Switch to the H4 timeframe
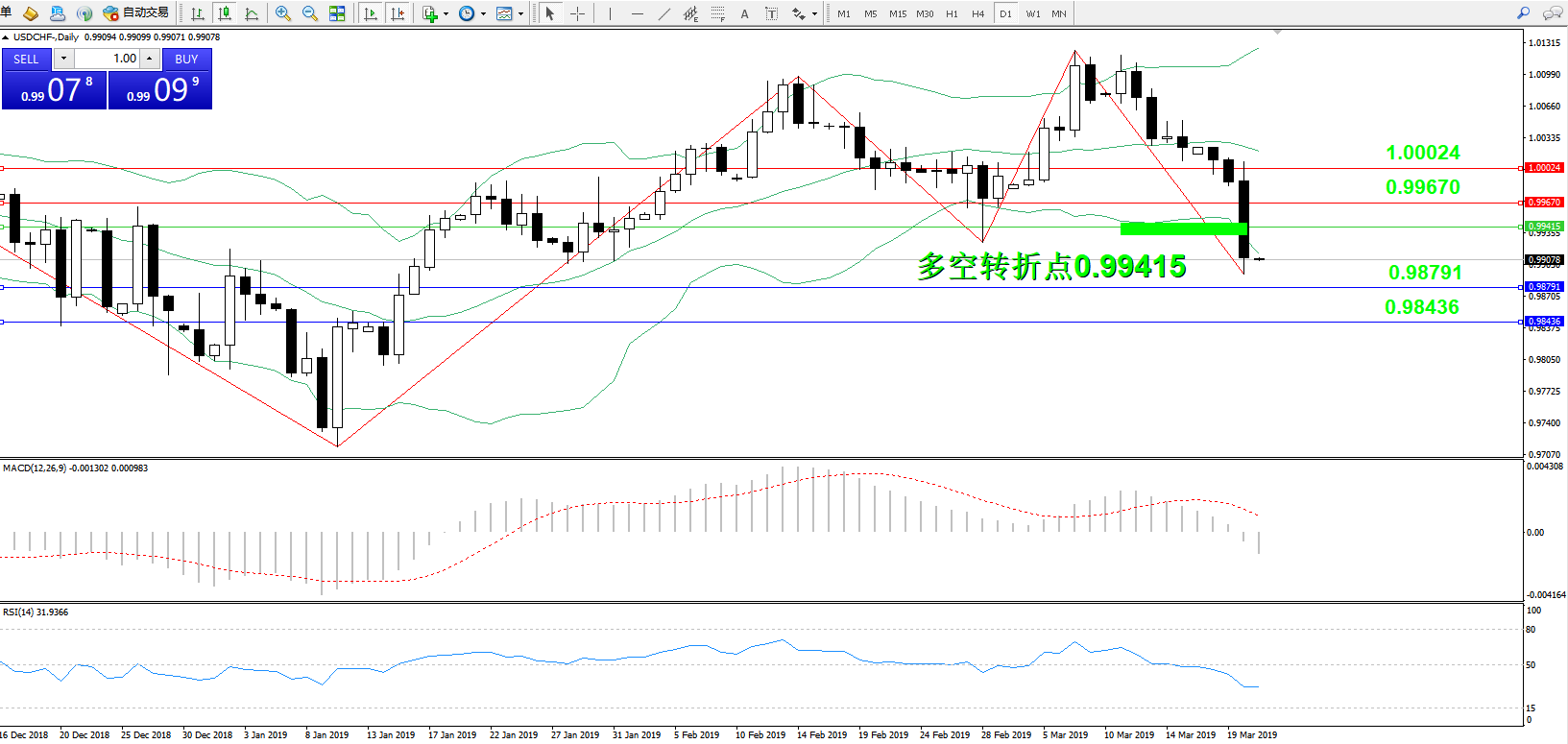Image resolution: width=1568 pixels, height=744 pixels. (977, 13)
